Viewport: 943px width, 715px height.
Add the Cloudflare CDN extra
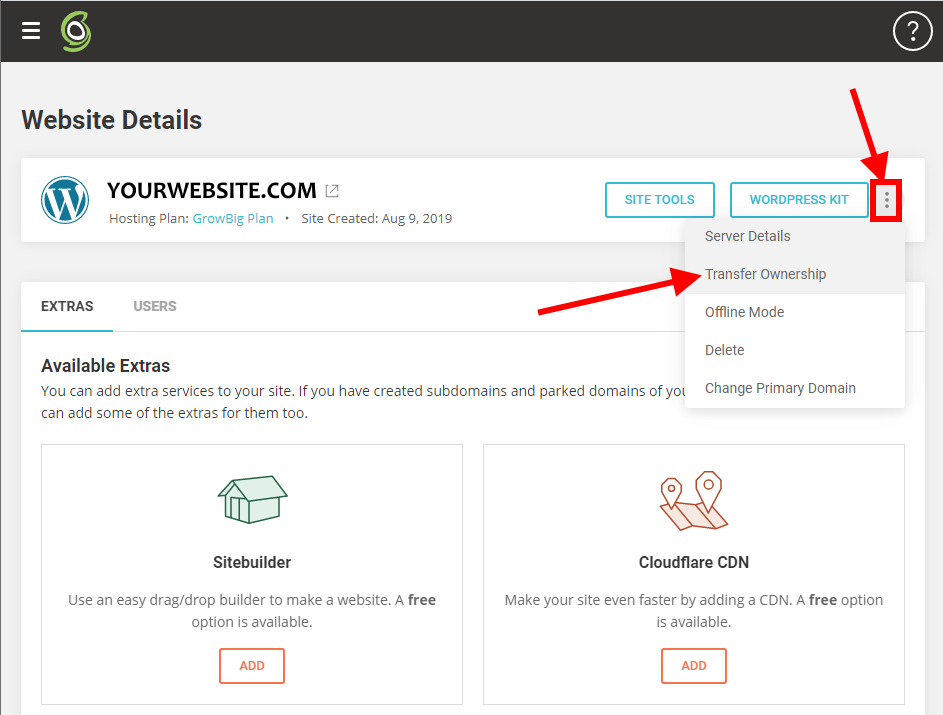(694, 665)
